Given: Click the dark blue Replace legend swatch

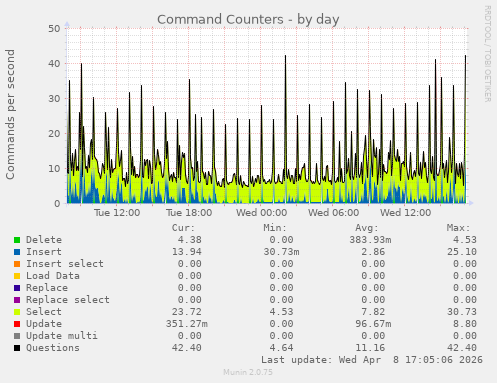Looking at the screenshot, I should click(x=17, y=288).
